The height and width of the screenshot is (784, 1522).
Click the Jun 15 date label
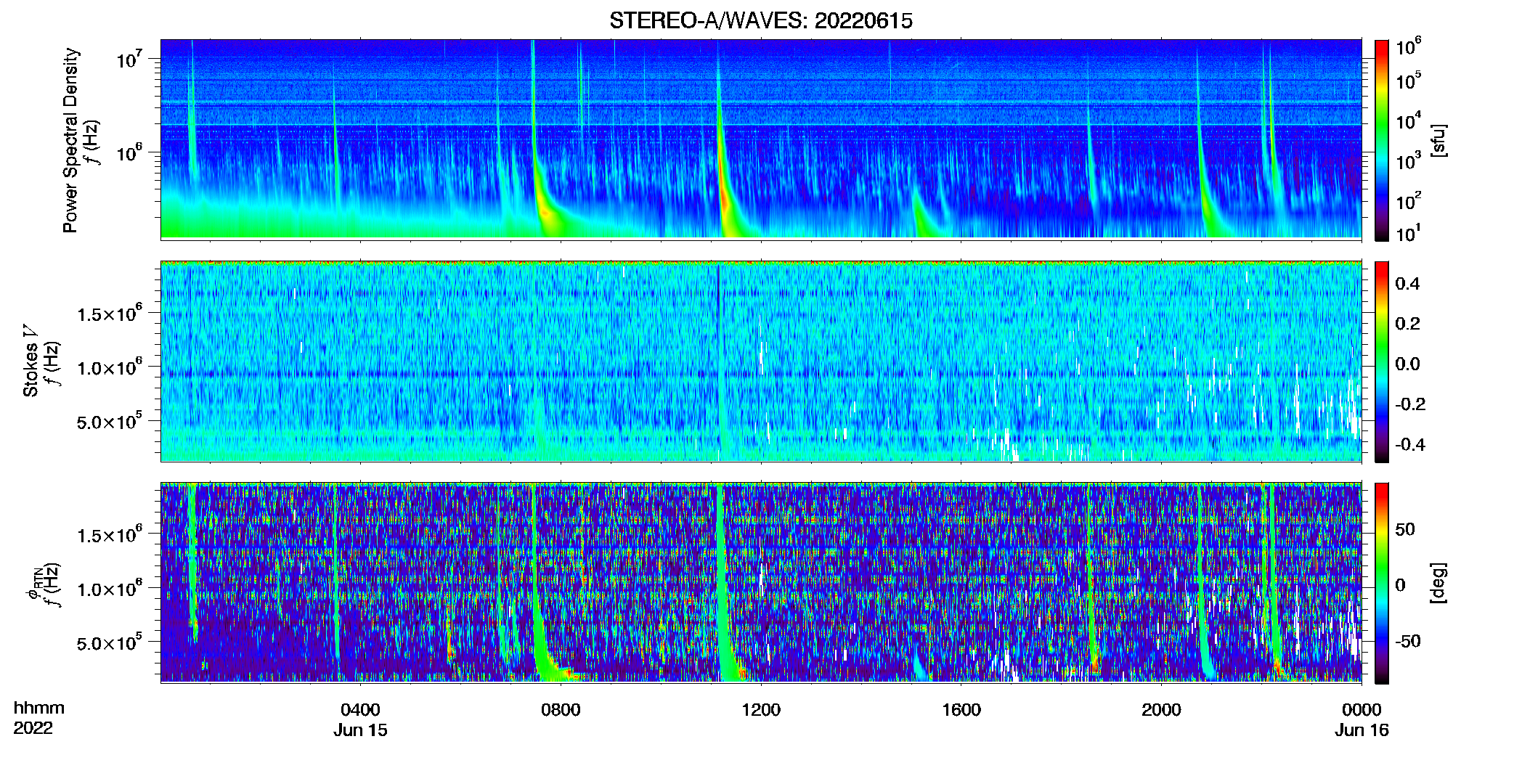point(360,730)
